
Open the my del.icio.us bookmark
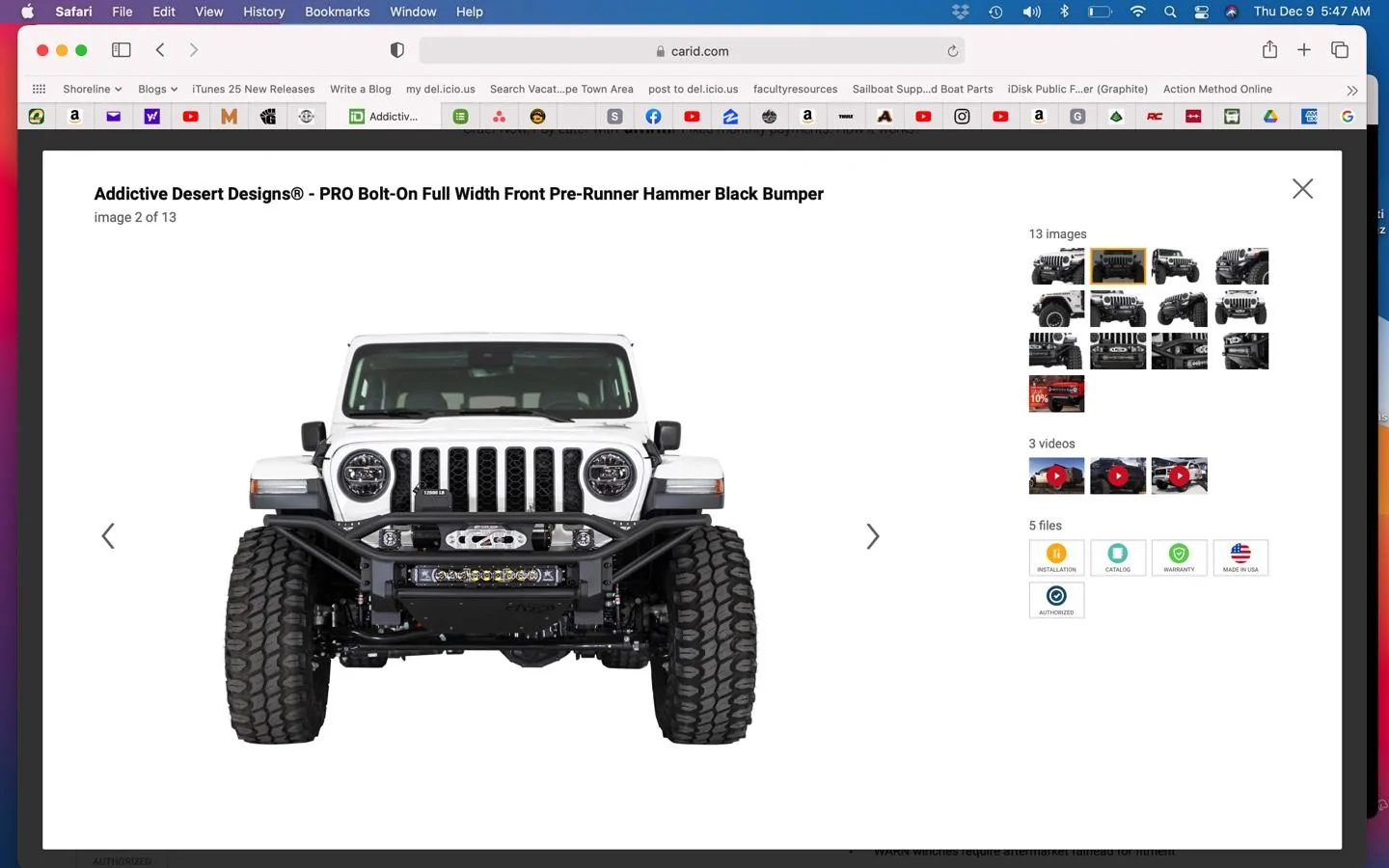point(441,89)
